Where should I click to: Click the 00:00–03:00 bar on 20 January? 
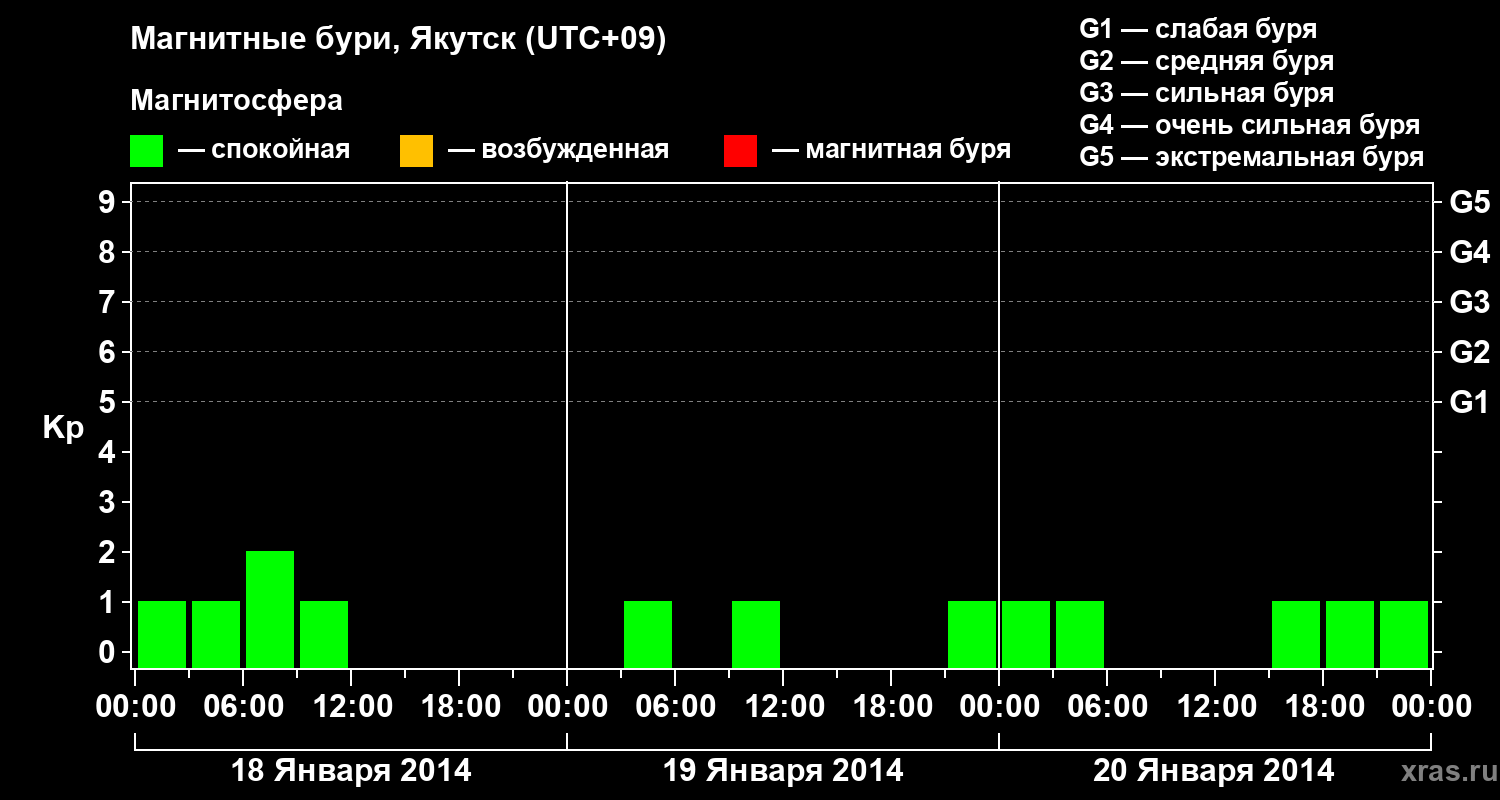tap(1026, 634)
